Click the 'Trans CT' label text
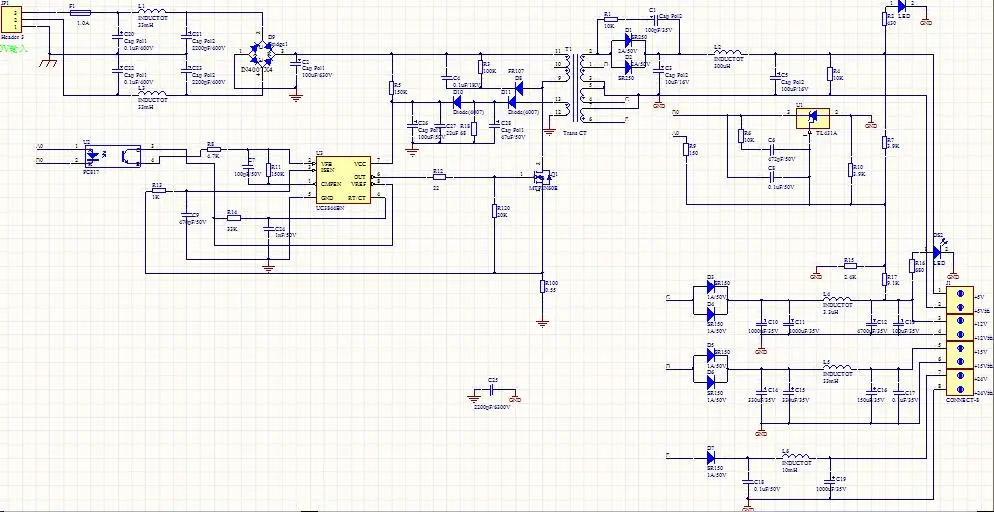This screenshot has height=512, width=994. pos(576,134)
